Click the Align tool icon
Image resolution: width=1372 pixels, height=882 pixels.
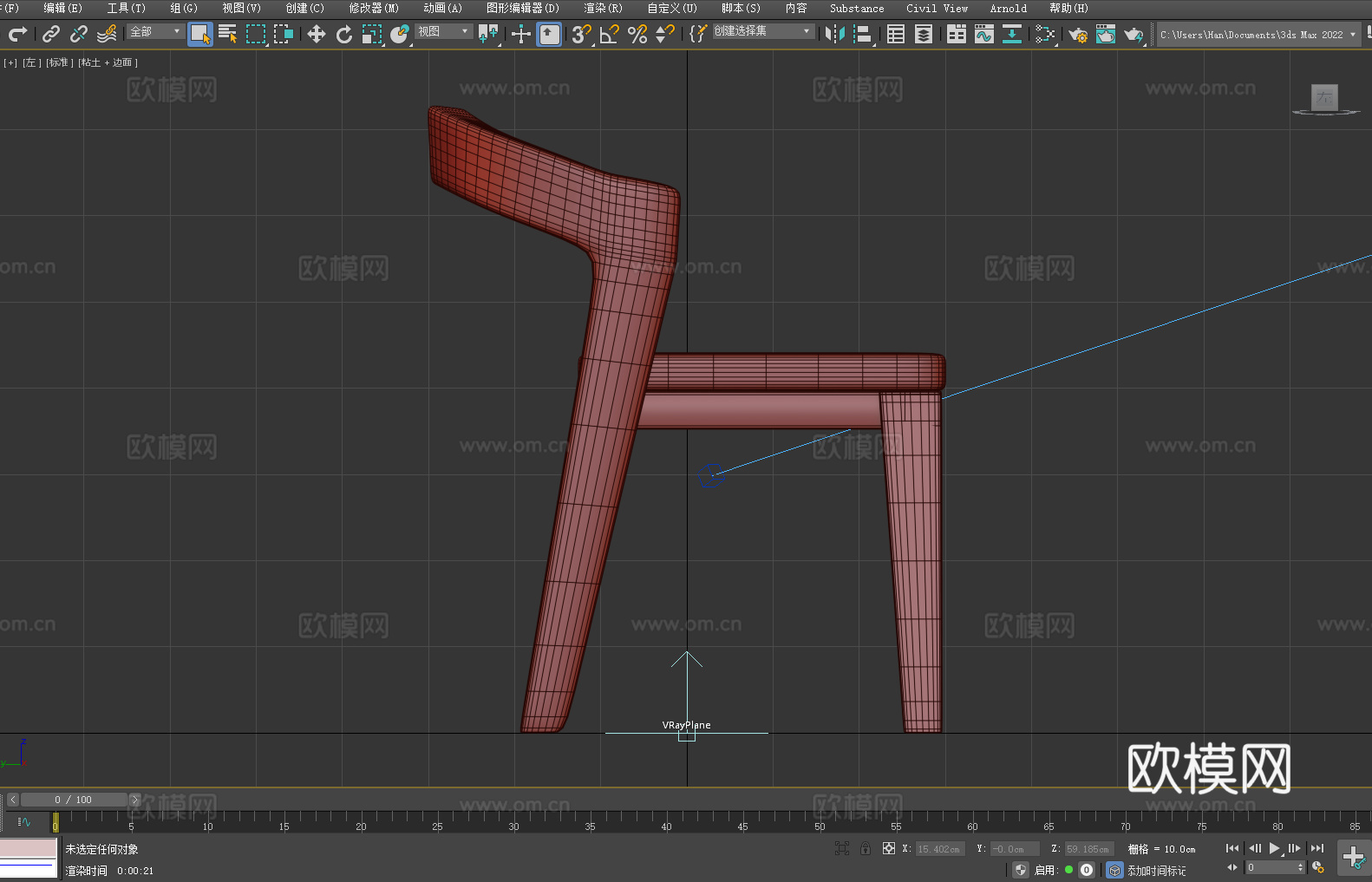pyautogui.click(x=863, y=34)
